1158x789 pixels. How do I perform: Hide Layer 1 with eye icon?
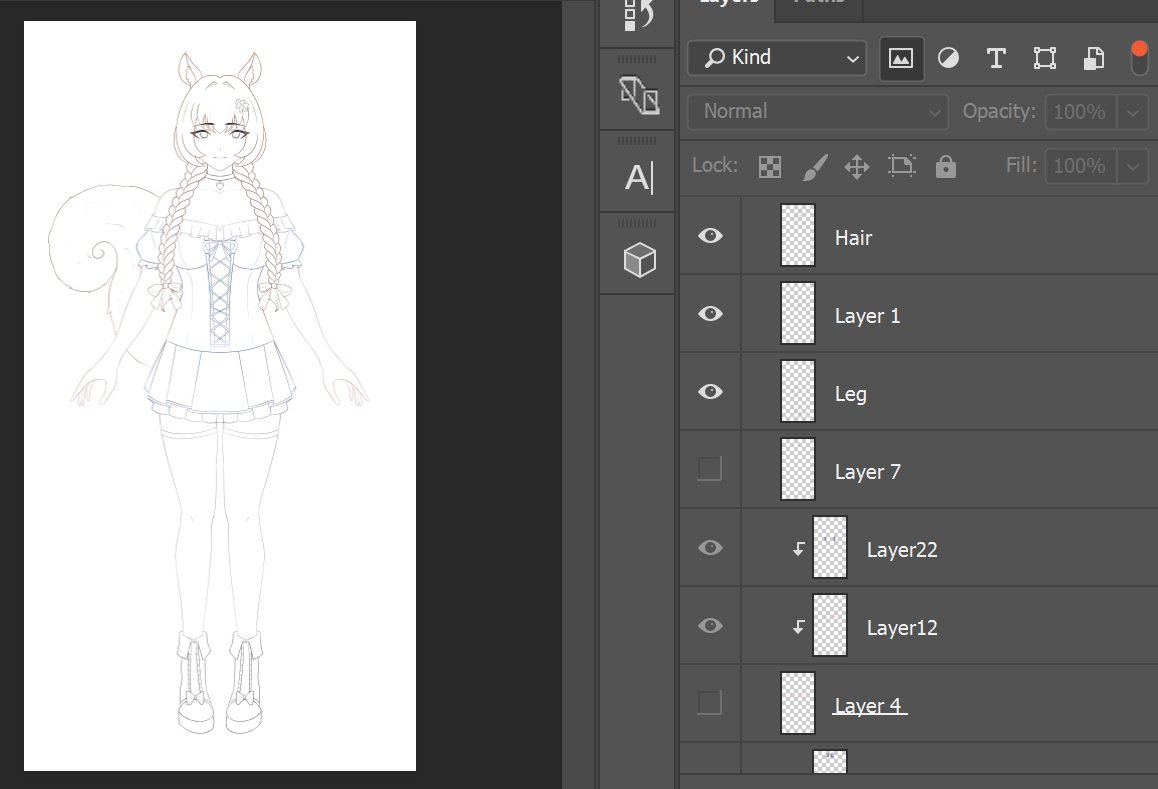click(x=710, y=314)
